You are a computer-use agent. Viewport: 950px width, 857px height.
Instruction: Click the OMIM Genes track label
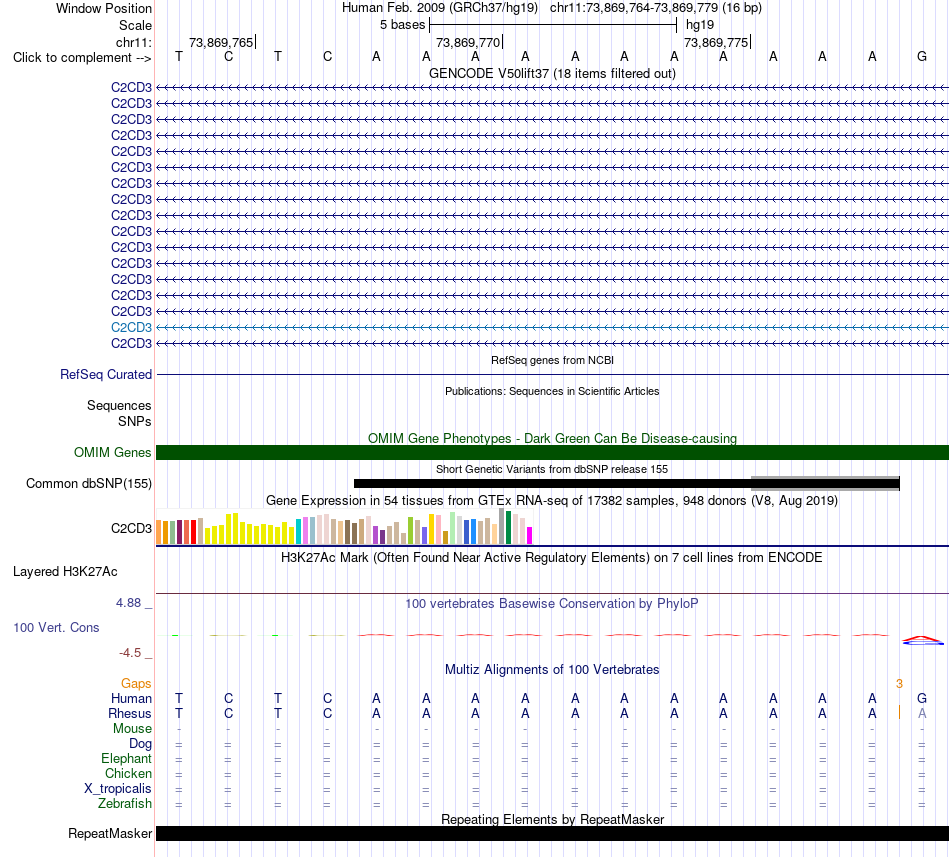pos(113,452)
